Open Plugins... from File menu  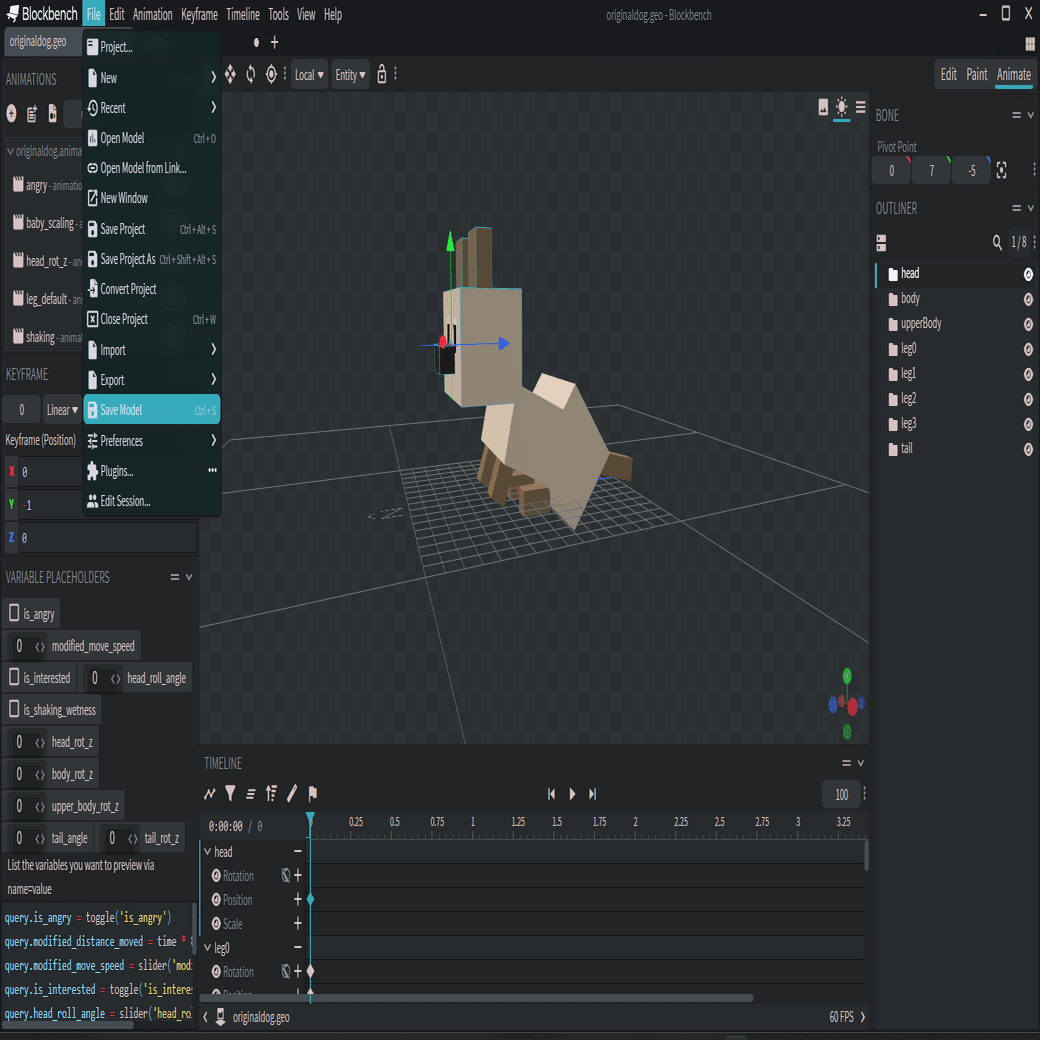[152, 471]
